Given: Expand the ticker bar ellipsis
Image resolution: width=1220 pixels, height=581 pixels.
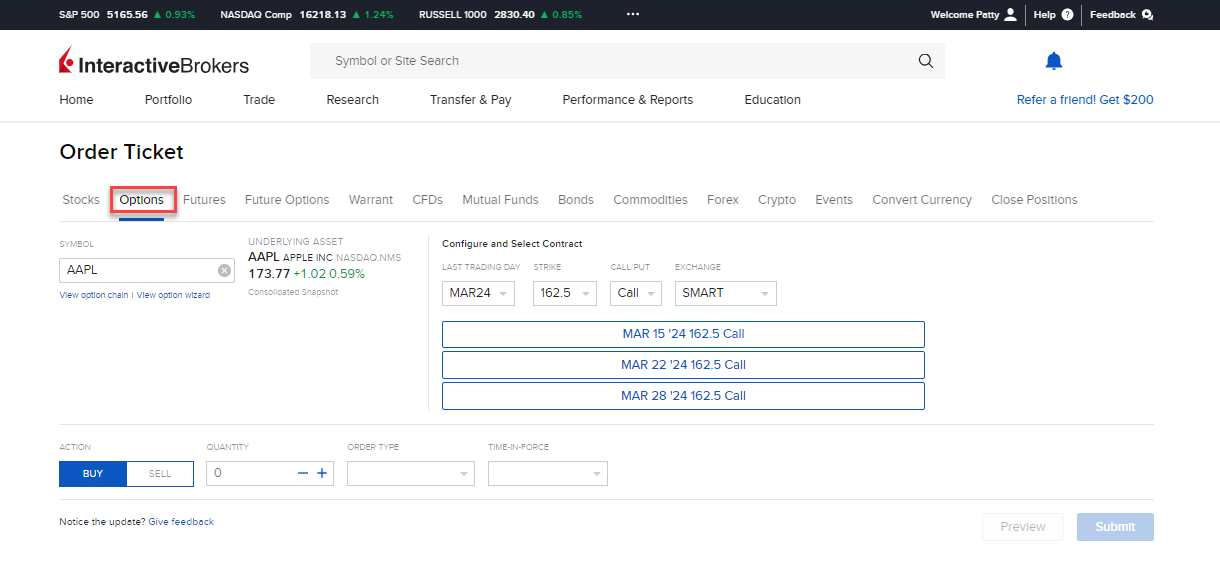Looking at the screenshot, I should (632, 15).
